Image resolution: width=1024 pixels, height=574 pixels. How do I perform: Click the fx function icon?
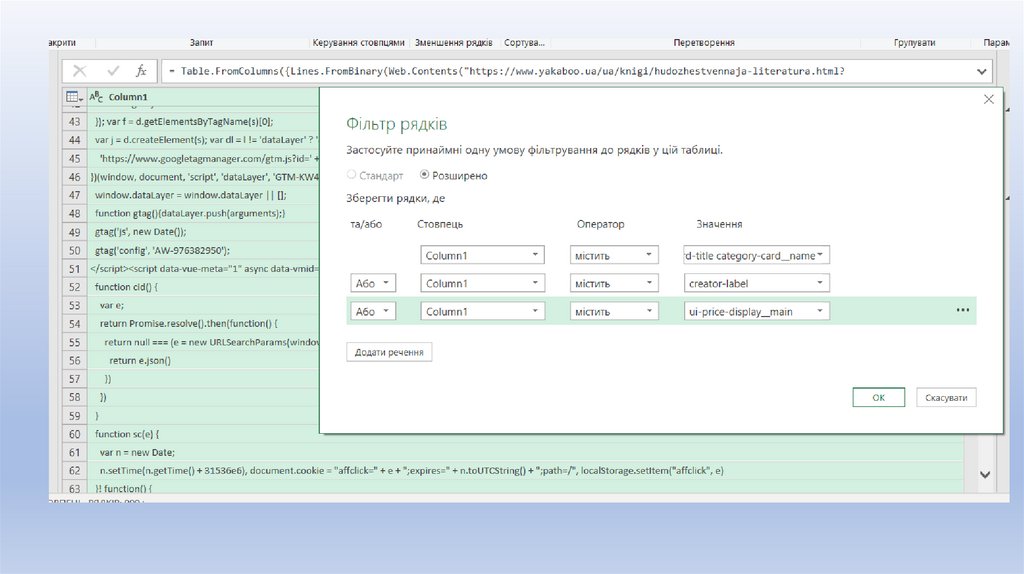coord(141,71)
